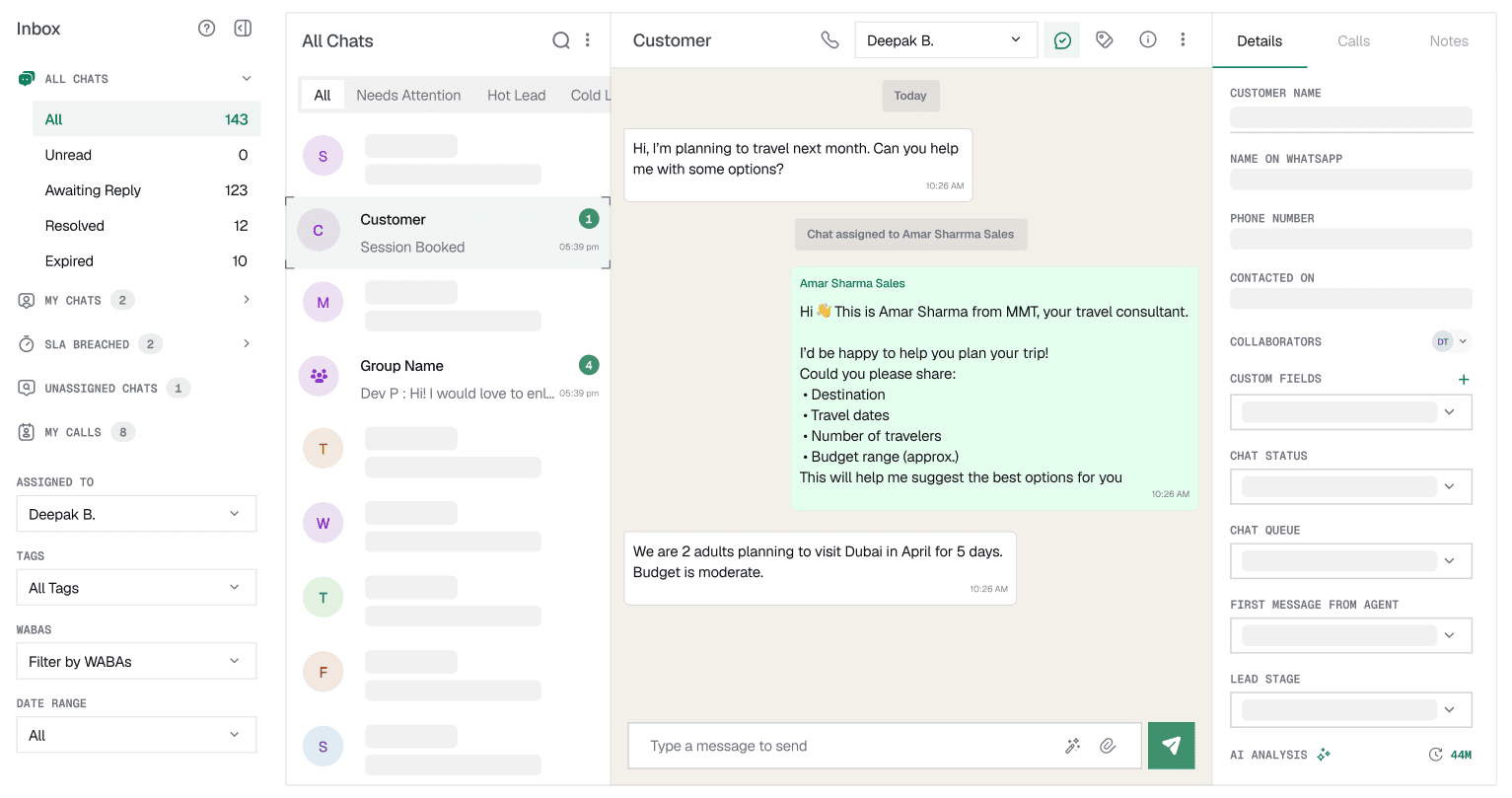Send message with green paper plane button
The image size is (1512, 798).
point(1171,746)
